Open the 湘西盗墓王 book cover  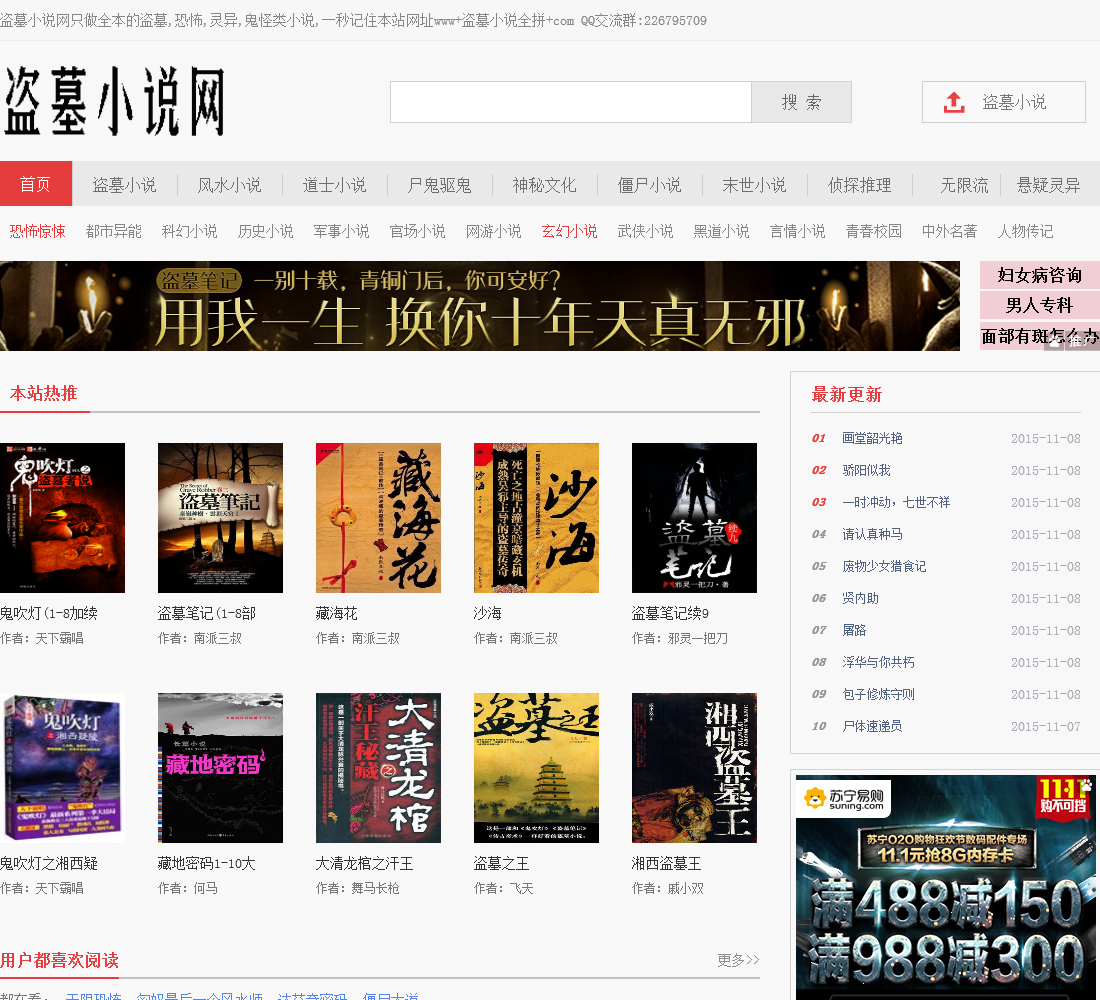695,768
